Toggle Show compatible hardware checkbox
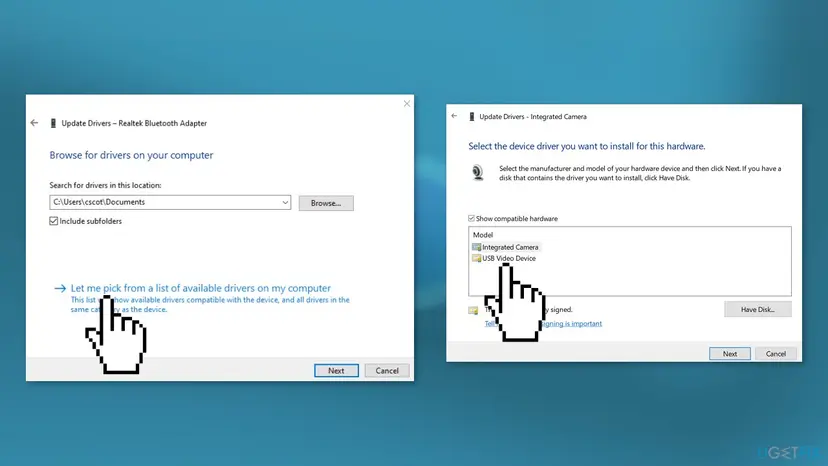Screen dimensions: 828x466 (x=471, y=218)
